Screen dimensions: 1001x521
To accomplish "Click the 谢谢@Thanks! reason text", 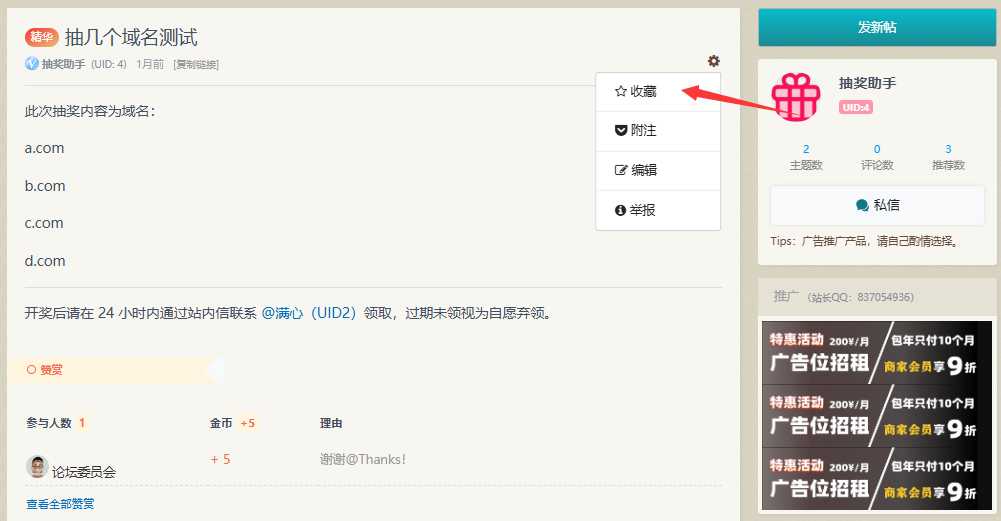I will point(363,459).
